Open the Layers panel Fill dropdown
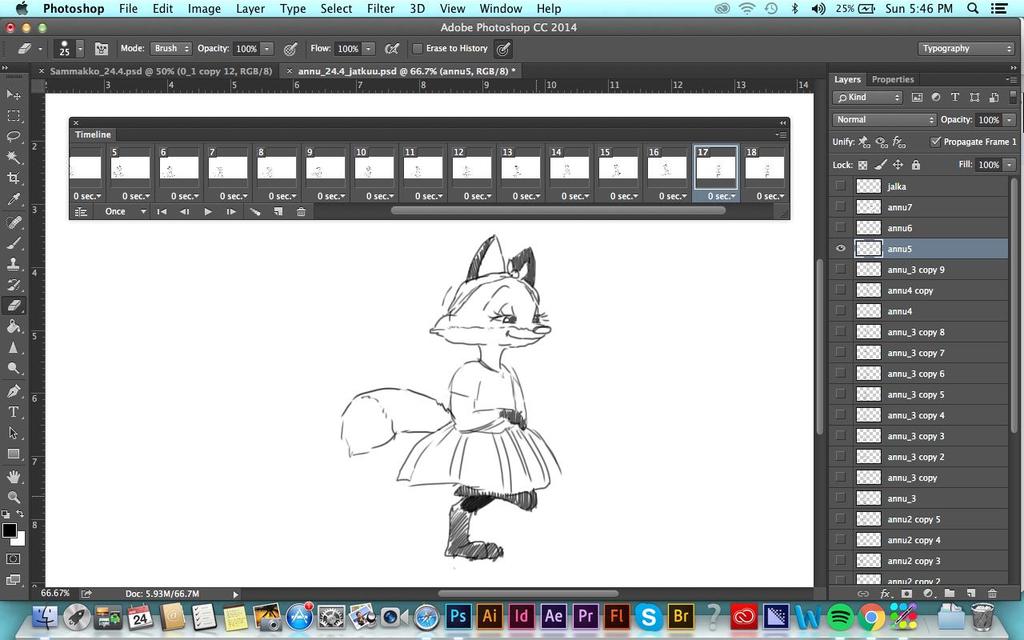Image resolution: width=1024 pixels, height=640 pixels. point(1010,165)
